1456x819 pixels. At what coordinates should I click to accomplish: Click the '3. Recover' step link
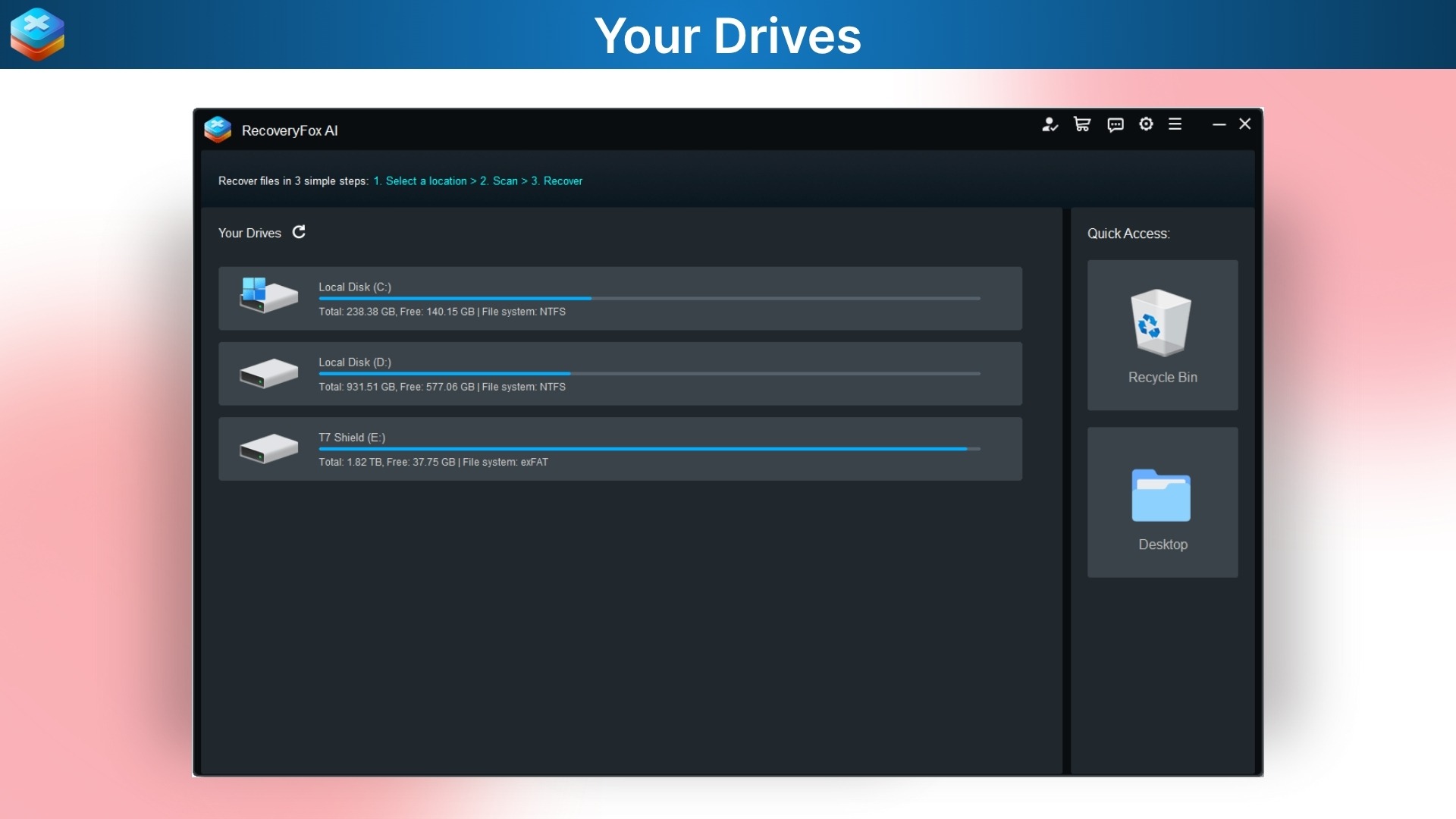556,180
